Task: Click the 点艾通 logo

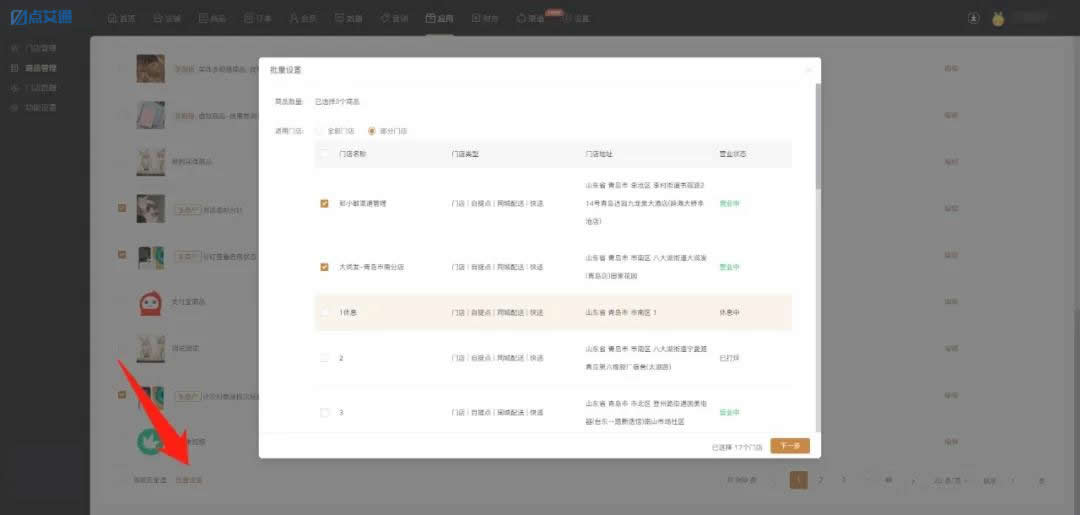Action: click(x=41, y=17)
